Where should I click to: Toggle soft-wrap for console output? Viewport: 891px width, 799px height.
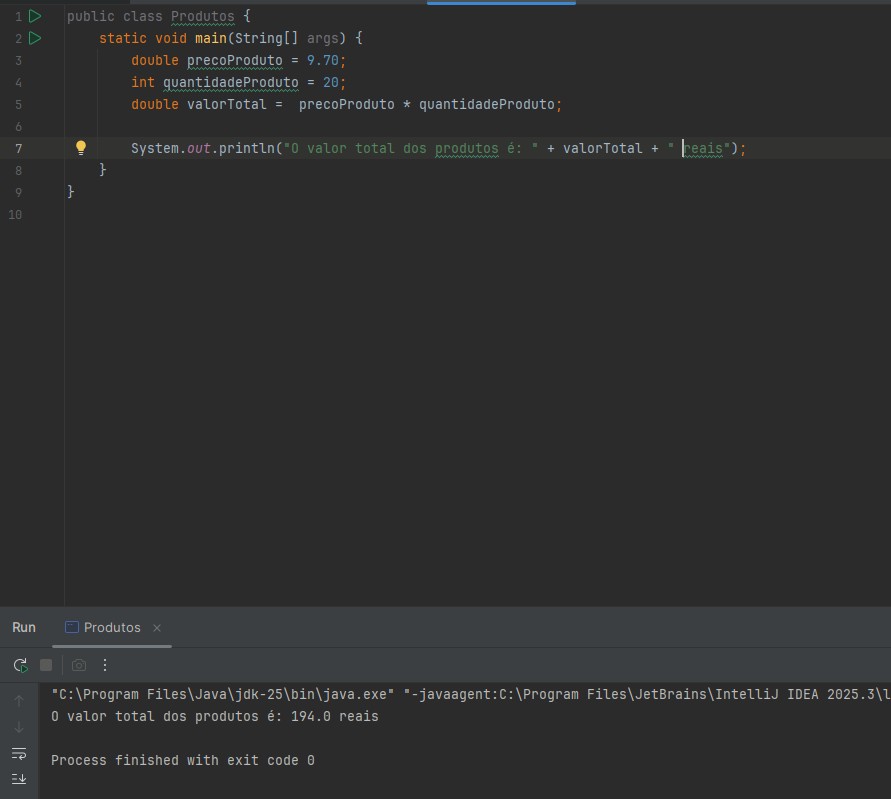19,753
